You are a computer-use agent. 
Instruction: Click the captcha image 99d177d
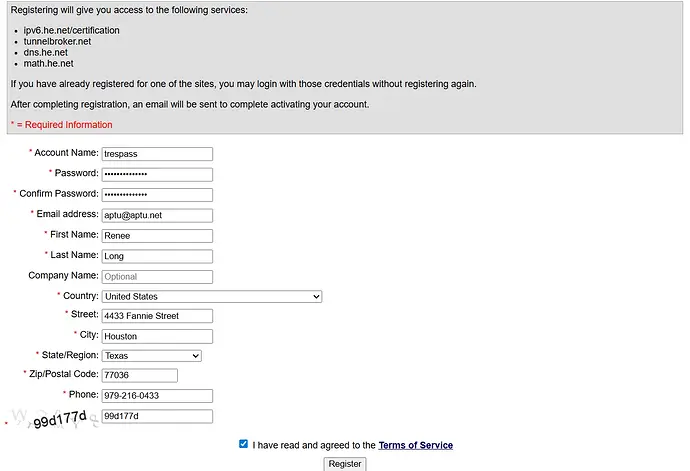pyautogui.click(x=55, y=418)
